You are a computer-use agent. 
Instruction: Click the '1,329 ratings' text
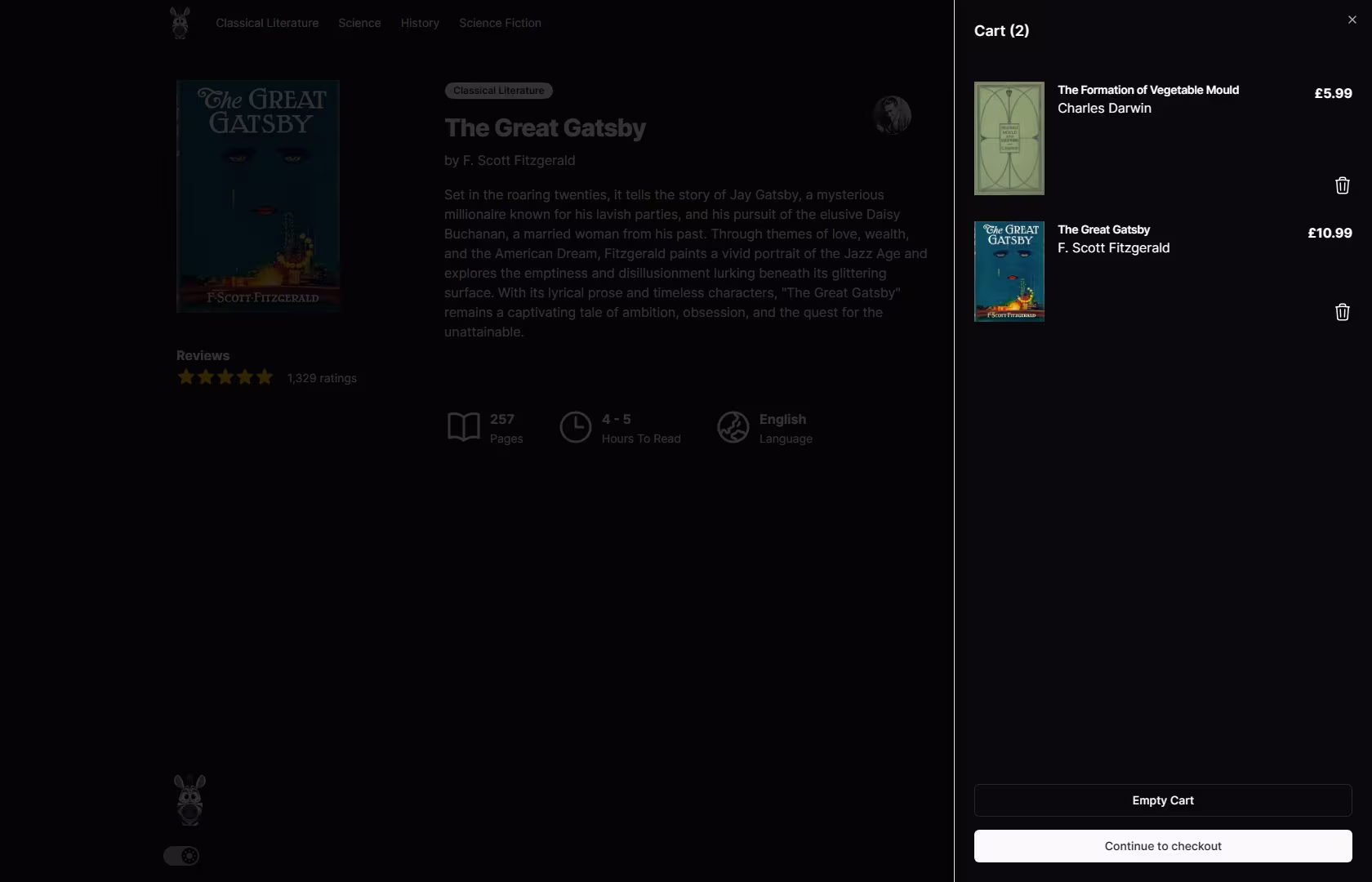tap(322, 378)
